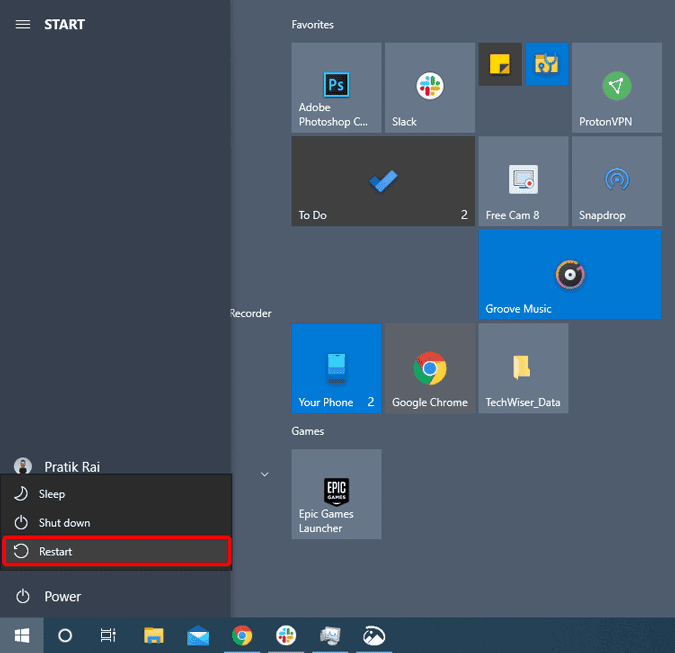Launch Google Chrome from Start tiles
Image resolution: width=675 pixels, height=653 pixels.
click(x=430, y=368)
